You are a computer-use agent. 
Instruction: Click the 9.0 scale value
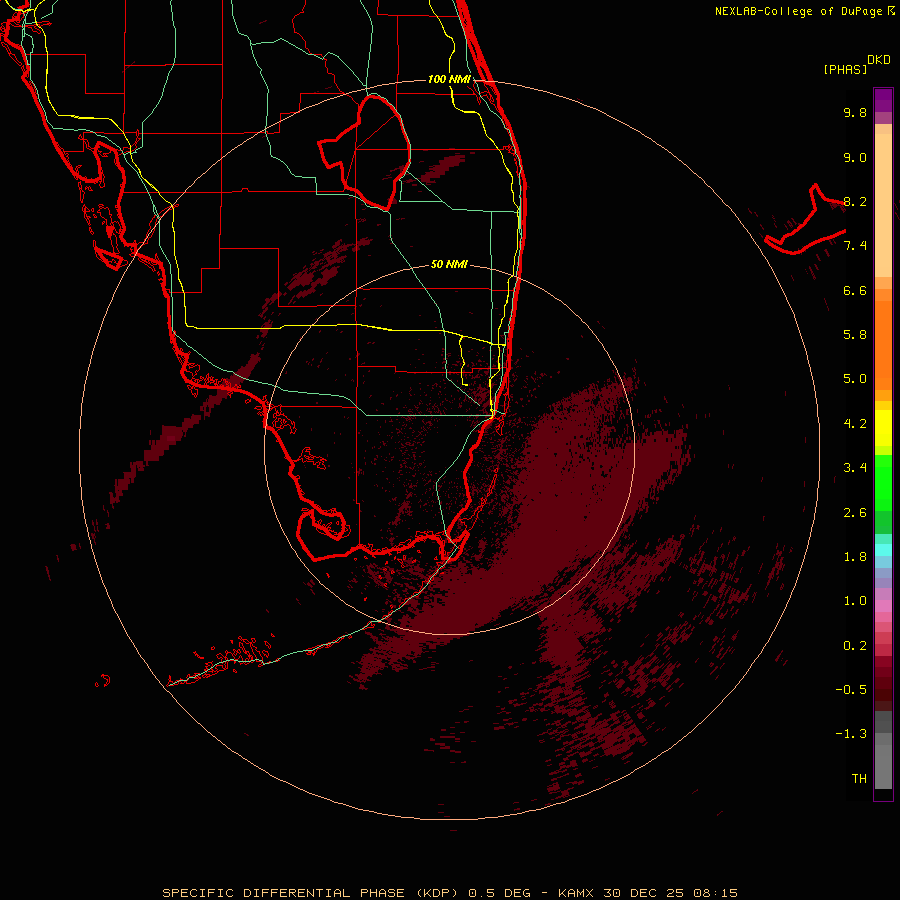coord(855,157)
